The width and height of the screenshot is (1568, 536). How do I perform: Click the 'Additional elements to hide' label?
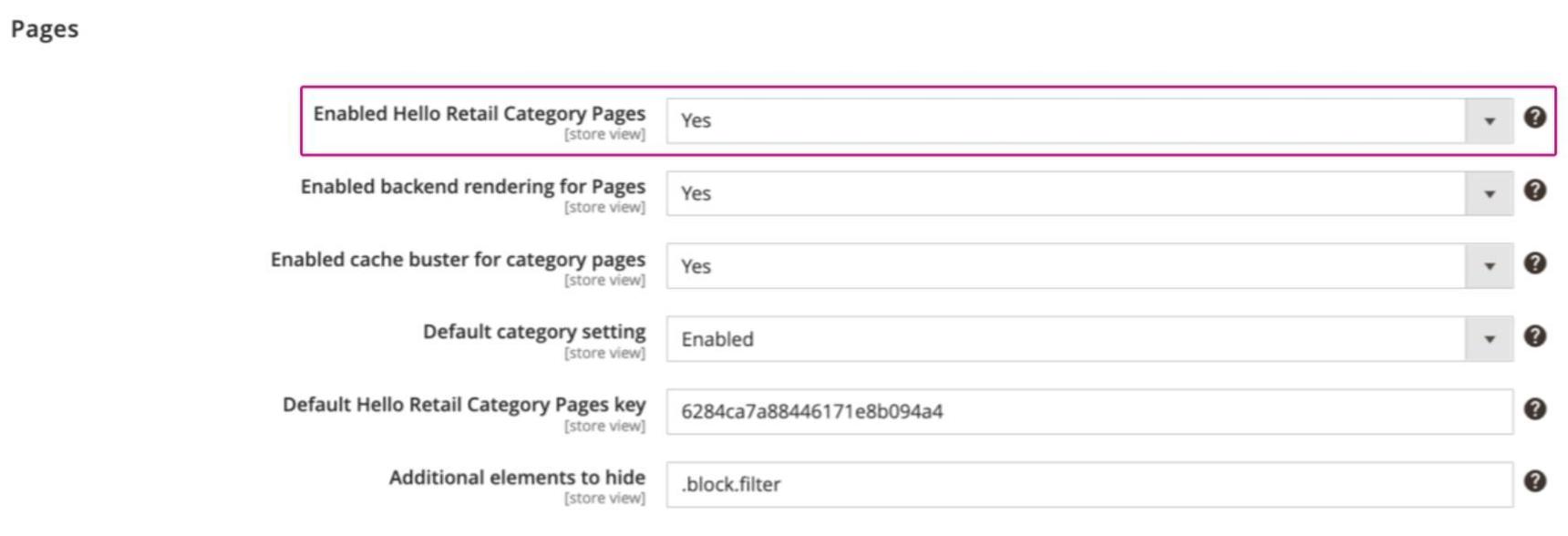[x=517, y=478]
